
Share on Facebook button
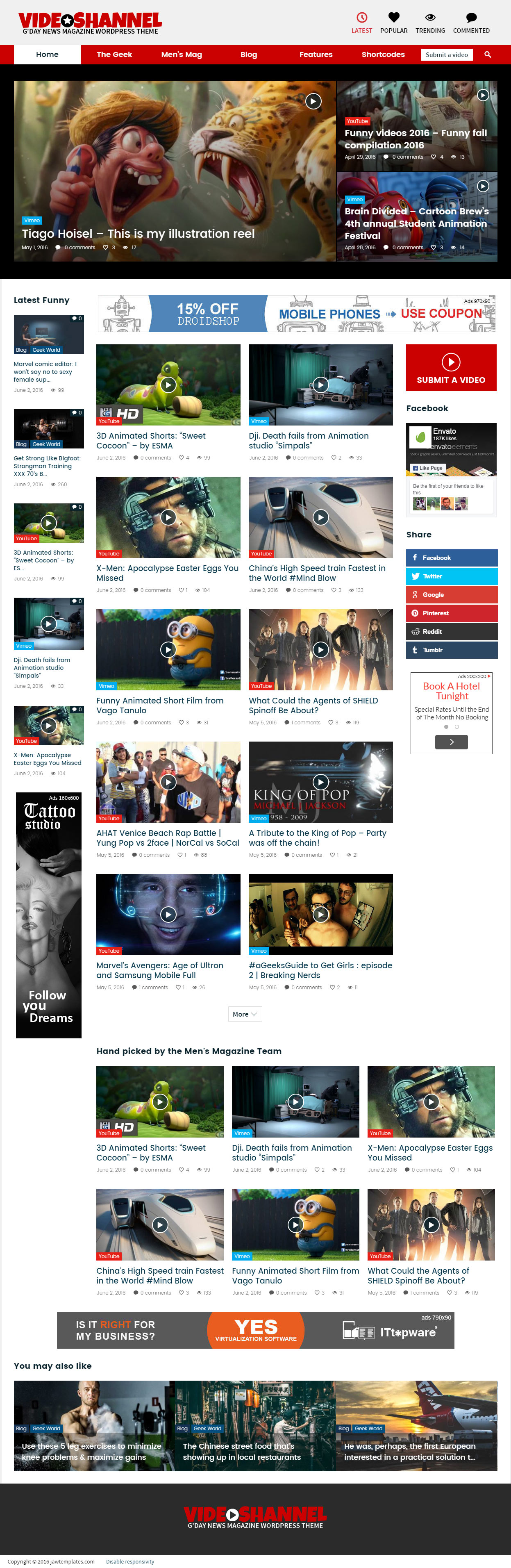(452, 558)
